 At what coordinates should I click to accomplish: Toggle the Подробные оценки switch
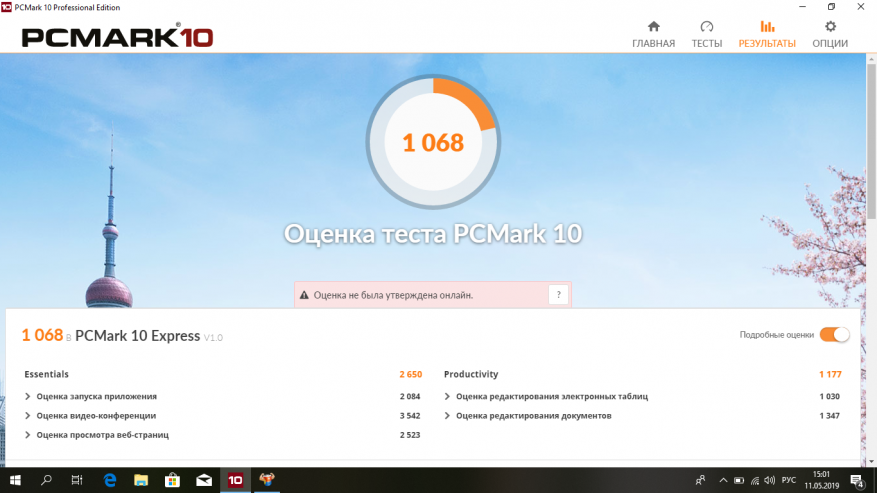pyautogui.click(x=834, y=335)
